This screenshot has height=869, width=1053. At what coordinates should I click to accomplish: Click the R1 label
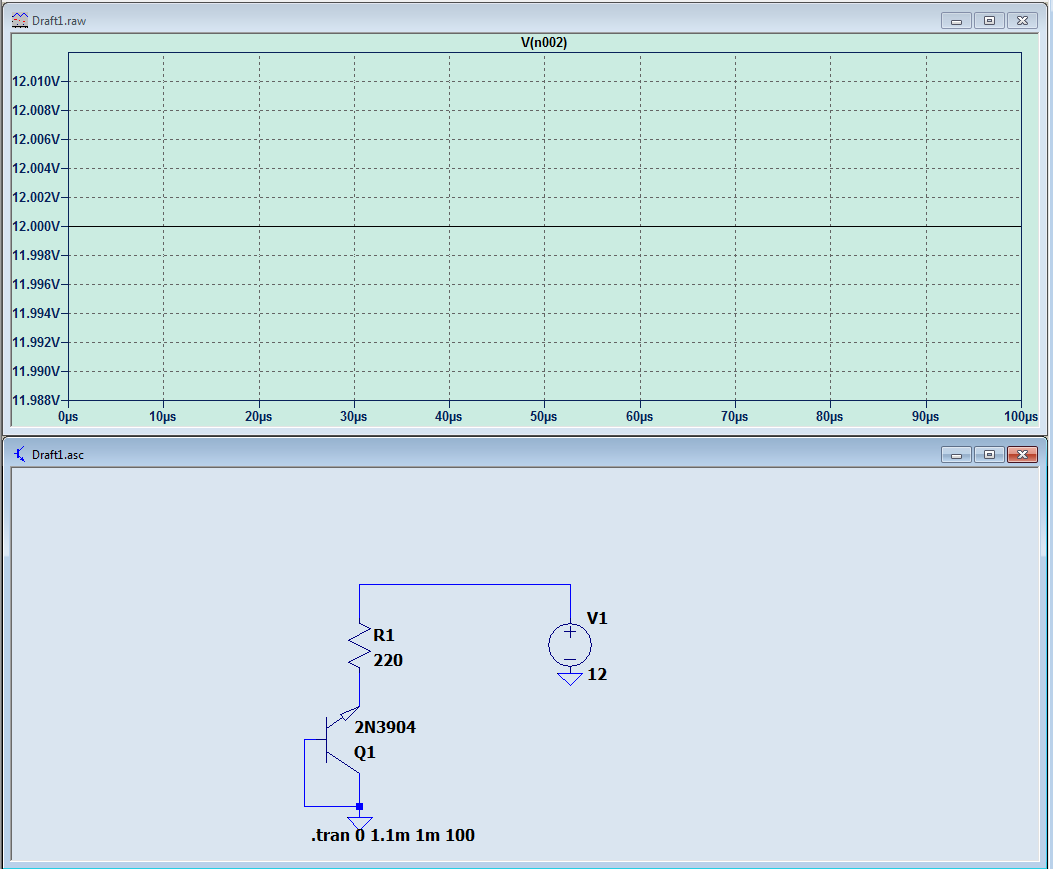coord(383,635)
